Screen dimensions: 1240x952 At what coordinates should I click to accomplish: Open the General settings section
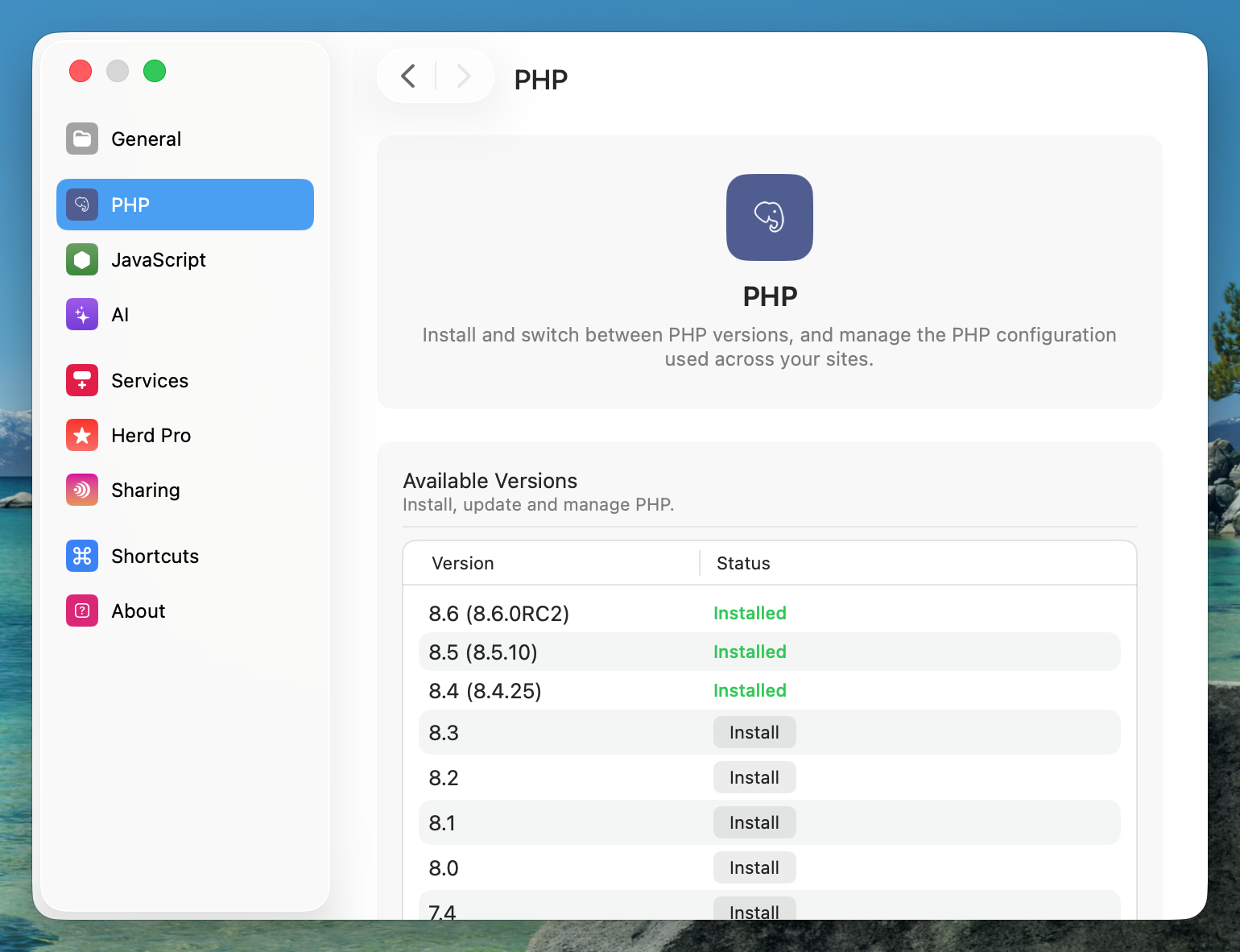185,139
